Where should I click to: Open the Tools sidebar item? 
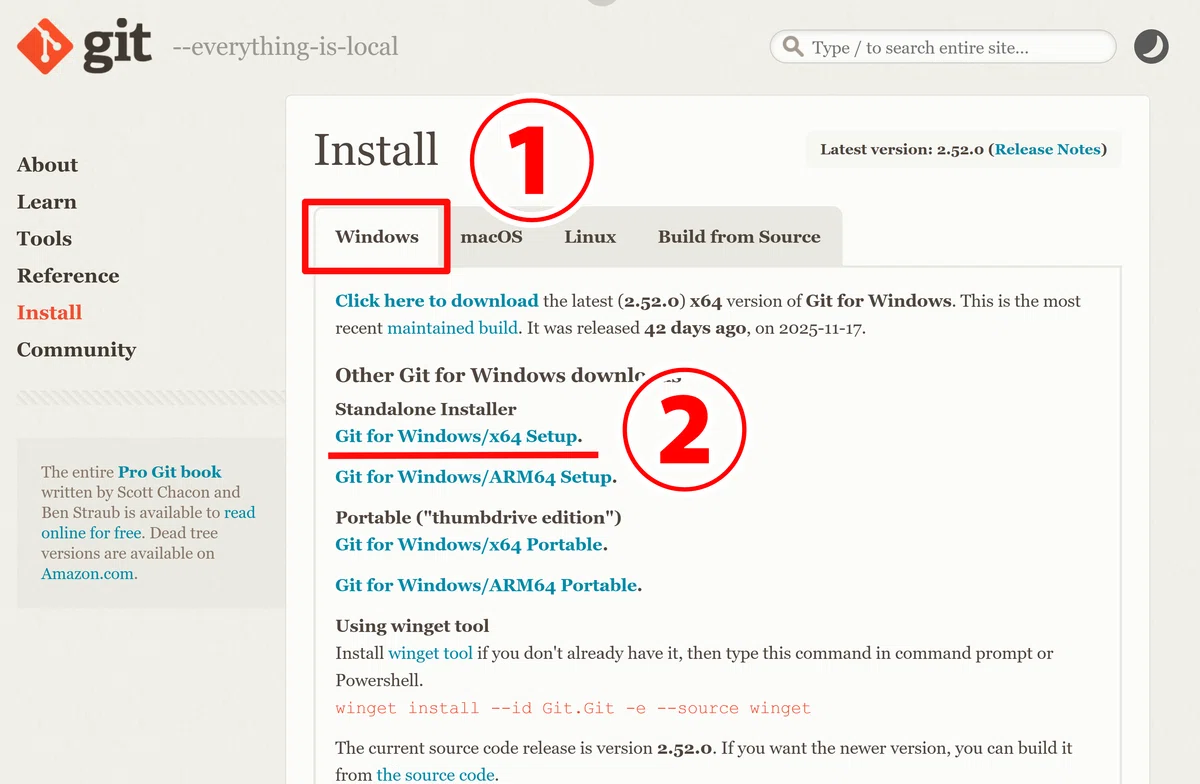44,239
